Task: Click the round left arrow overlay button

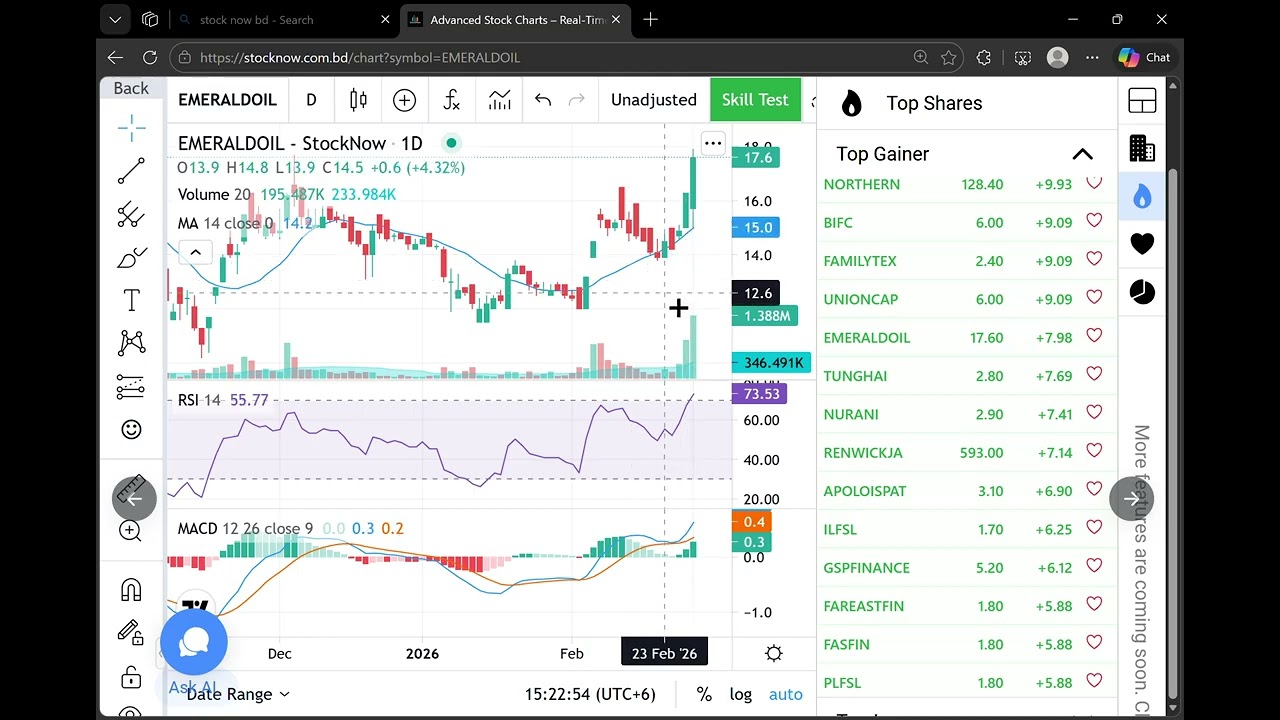Action: [x=134, y=498]
